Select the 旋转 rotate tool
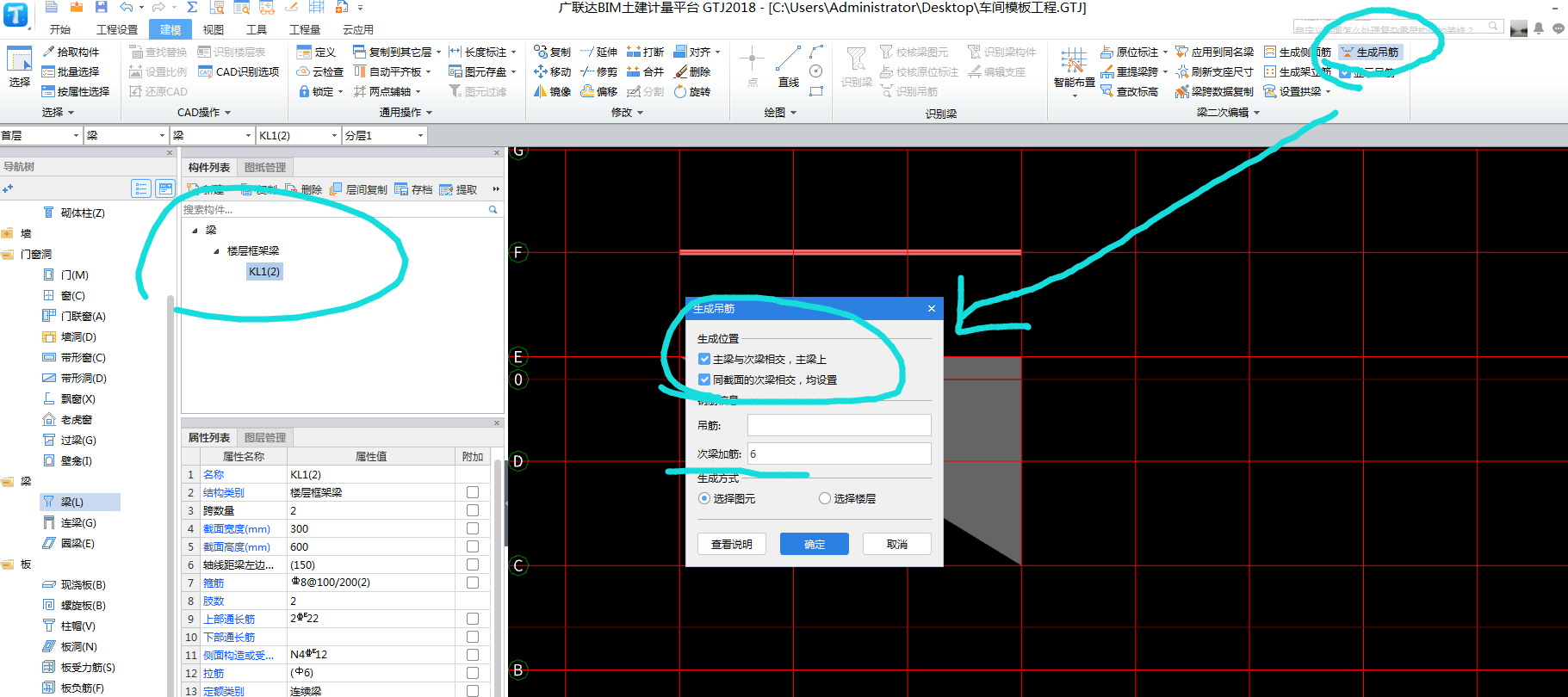Viewport: 1568px width, 697px height. 691,91
